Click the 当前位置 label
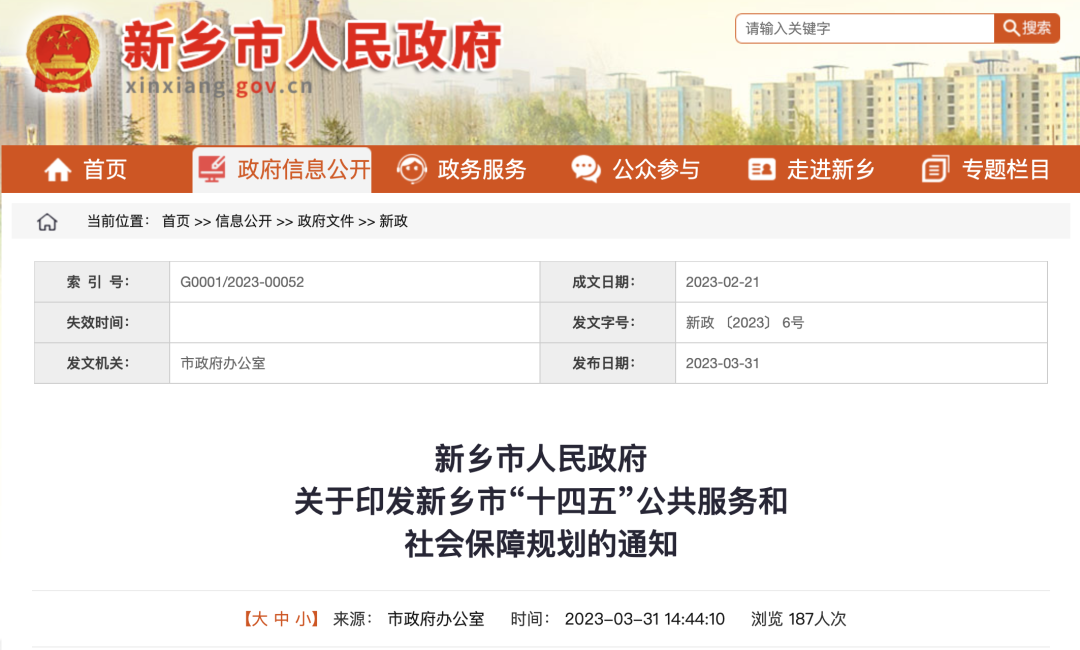Viewport: 1080px width, 650px height. (x=118, y=221)
